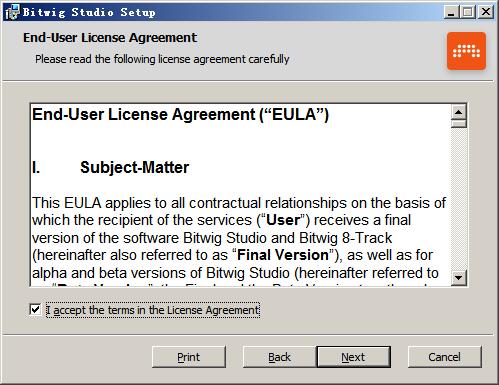The width and height of the screenshot is (499, 385).
Task: Click the 'I accept the terms' label text
Action: (x=153, y=310)
